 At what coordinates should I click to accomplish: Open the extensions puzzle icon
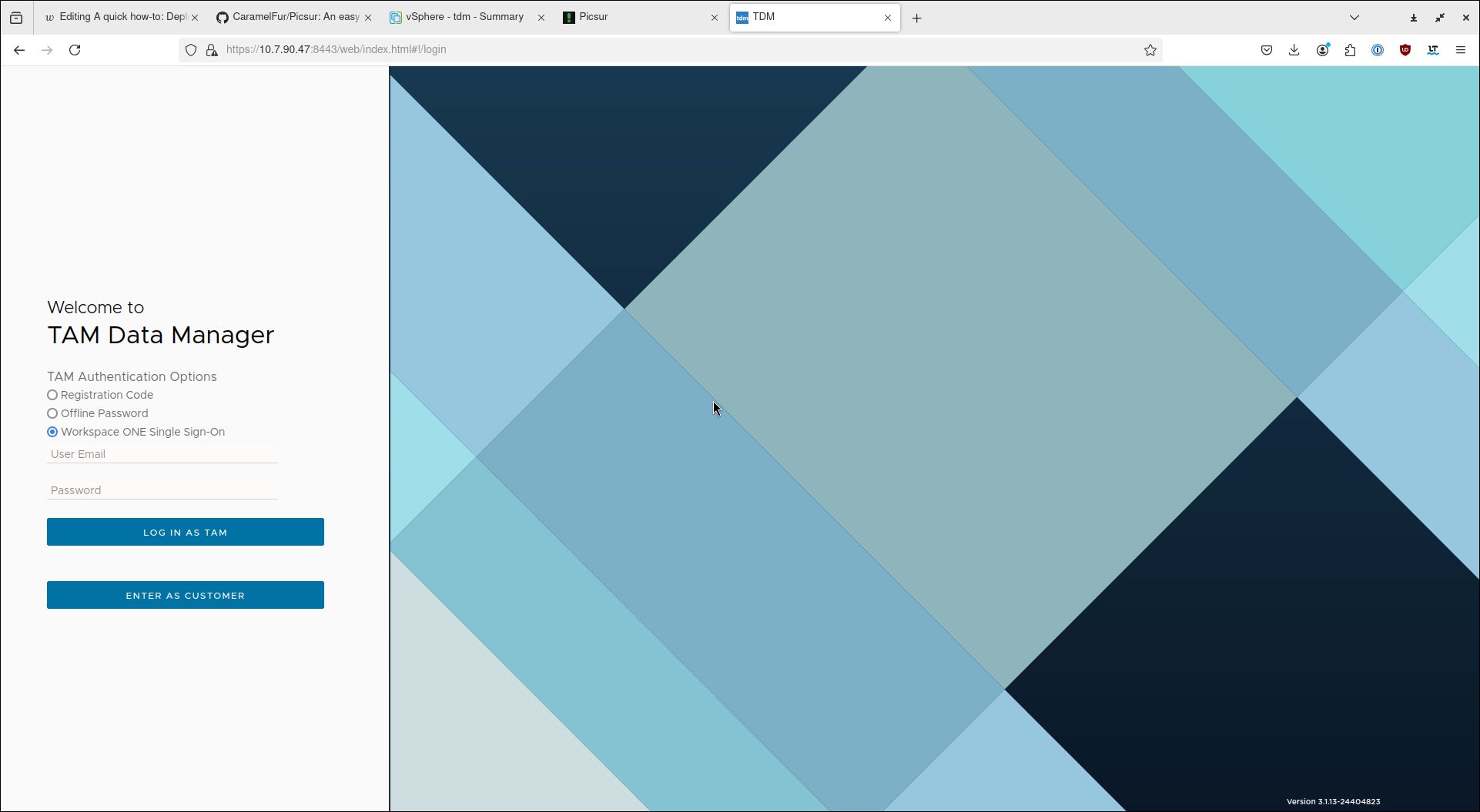click(x=1350, y=50)
